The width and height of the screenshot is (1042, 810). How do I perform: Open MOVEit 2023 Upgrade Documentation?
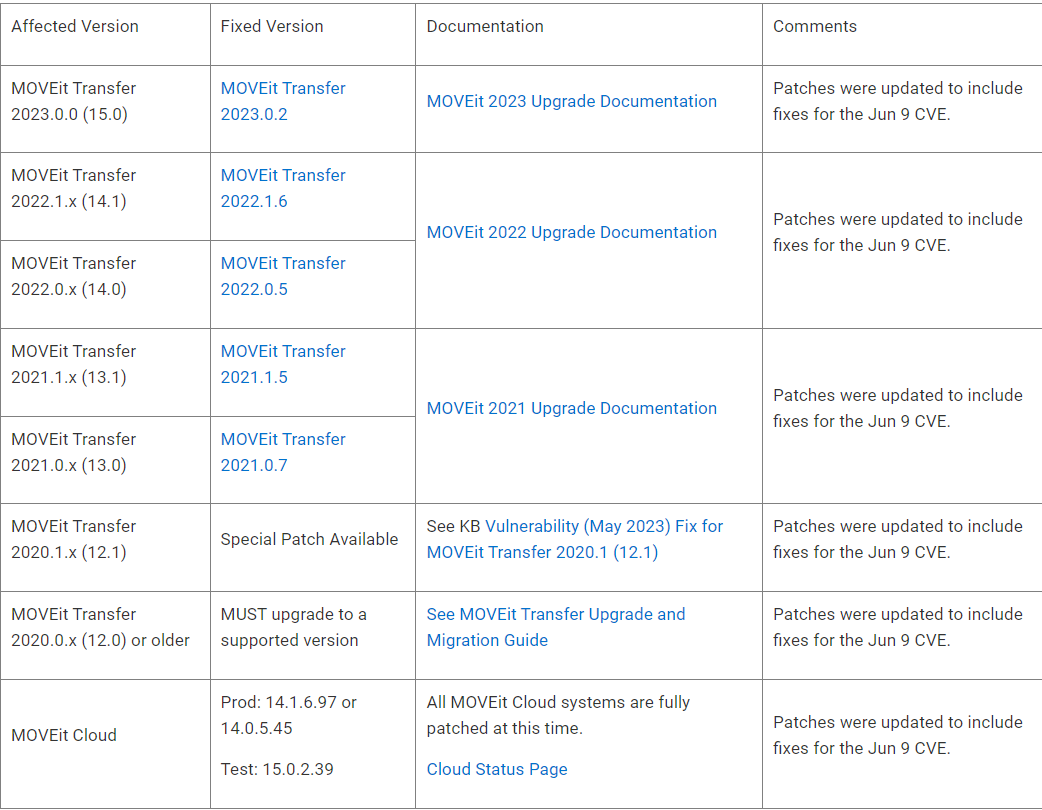pyautogui.click(x=571, y=101)
